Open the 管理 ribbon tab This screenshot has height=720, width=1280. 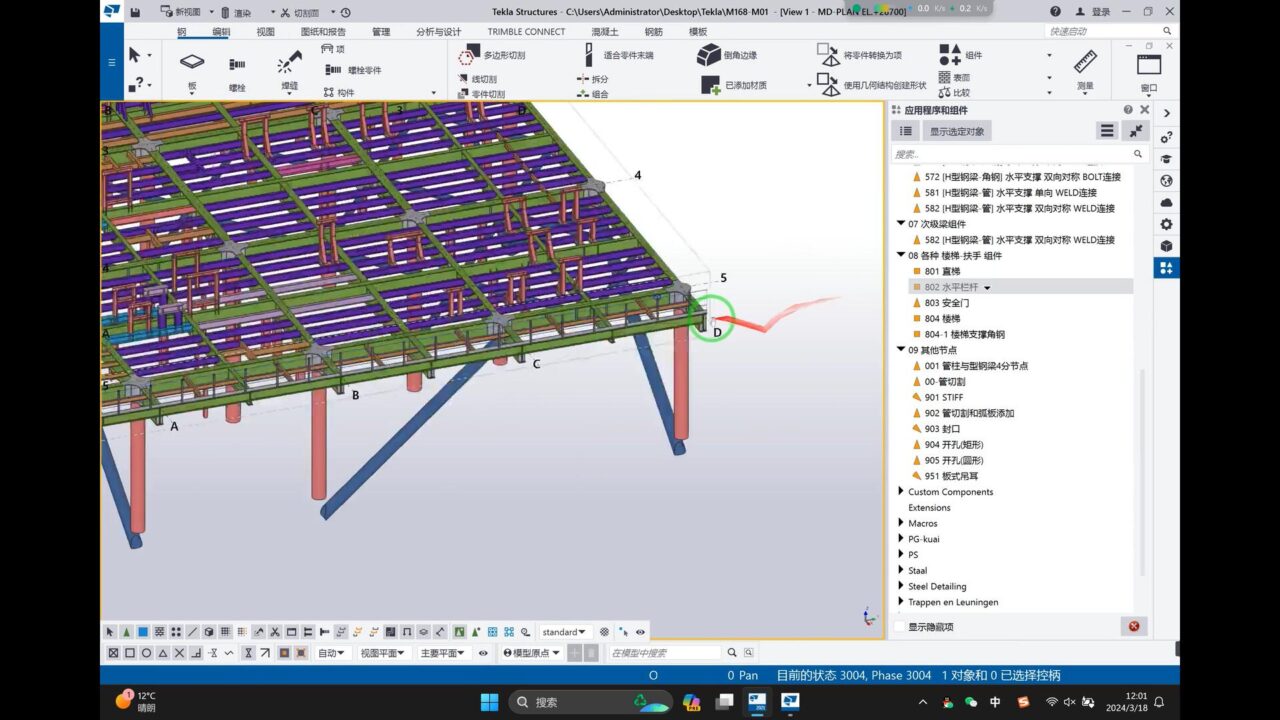(x=381, y=31)
